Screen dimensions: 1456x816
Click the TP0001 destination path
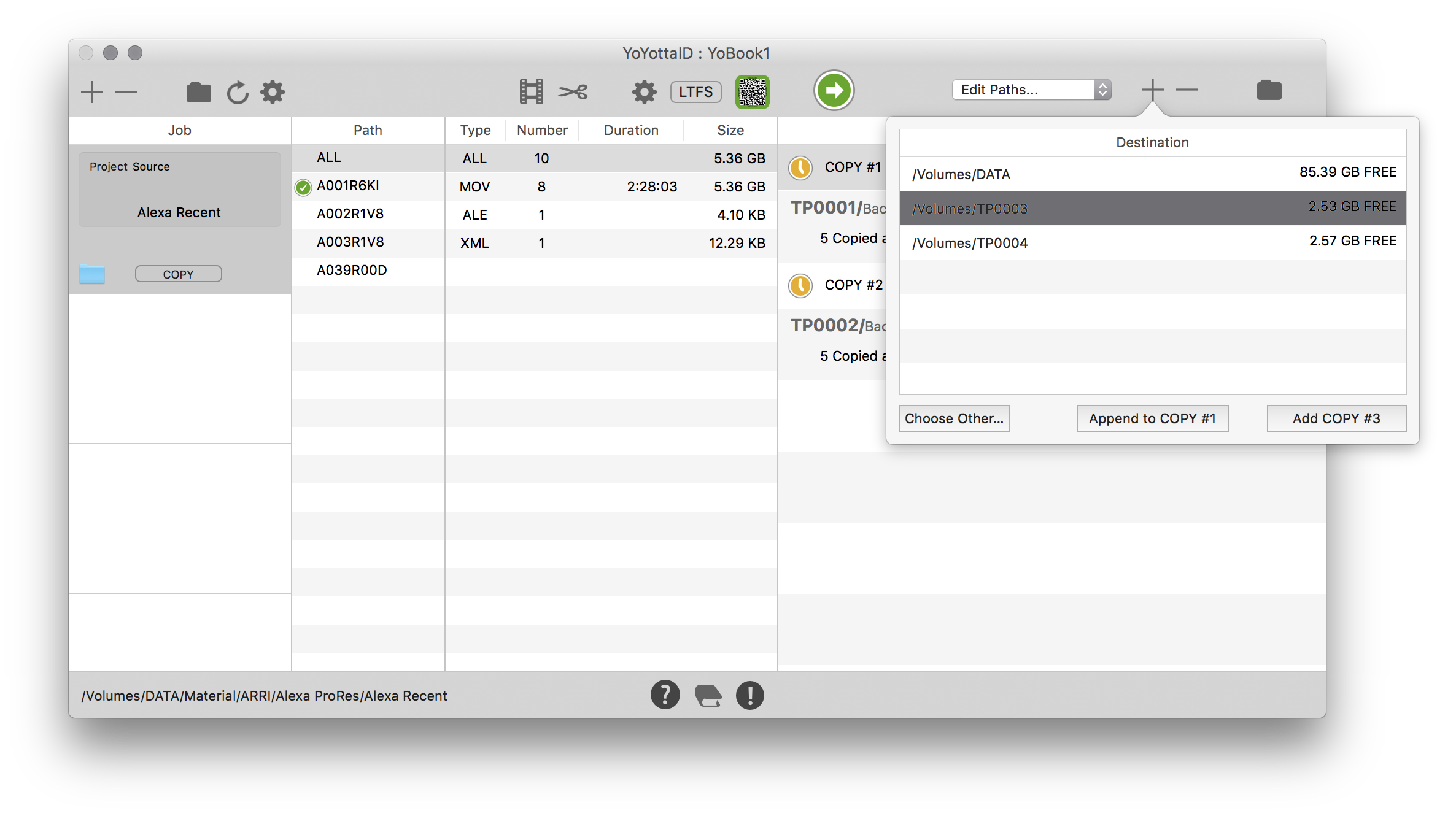(838, 208)
